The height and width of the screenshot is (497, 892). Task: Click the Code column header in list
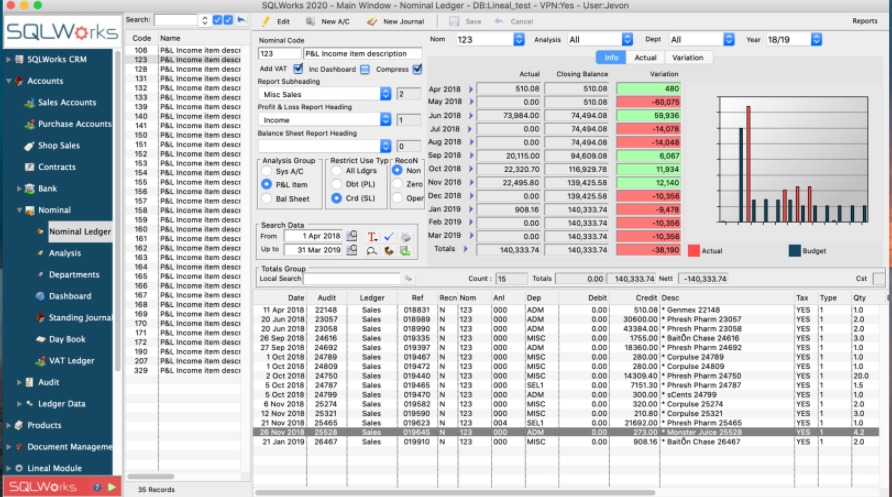click(142, 38)
